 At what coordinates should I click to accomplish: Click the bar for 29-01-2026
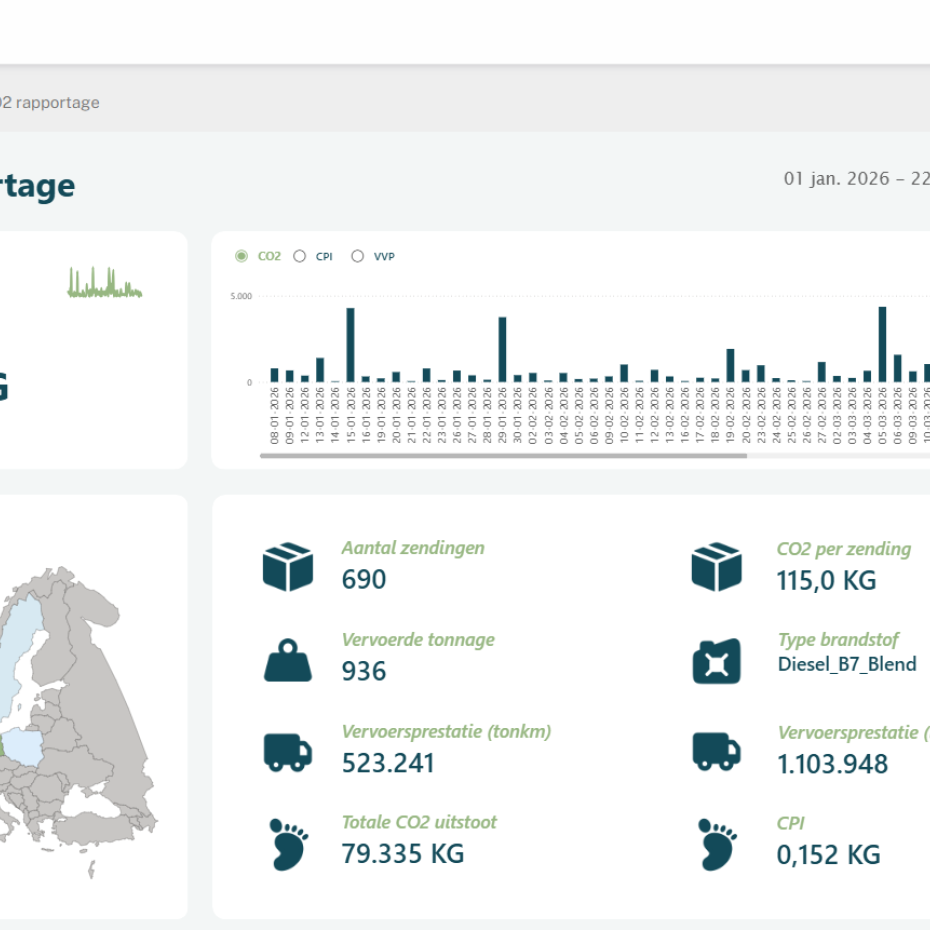tap(502, 349)
